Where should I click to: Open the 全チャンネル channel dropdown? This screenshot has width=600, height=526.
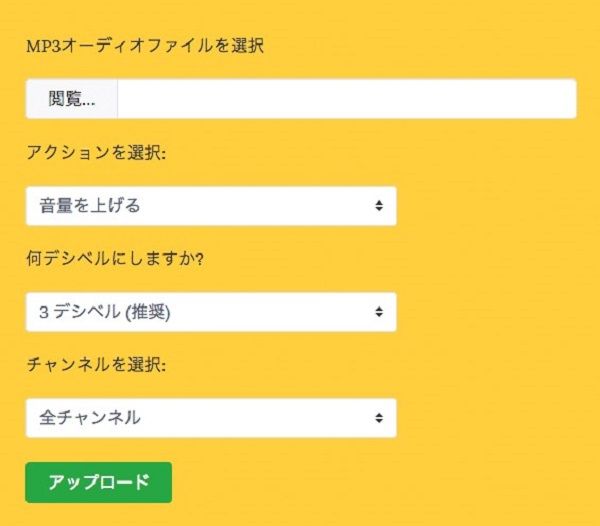tap(211, 418)
